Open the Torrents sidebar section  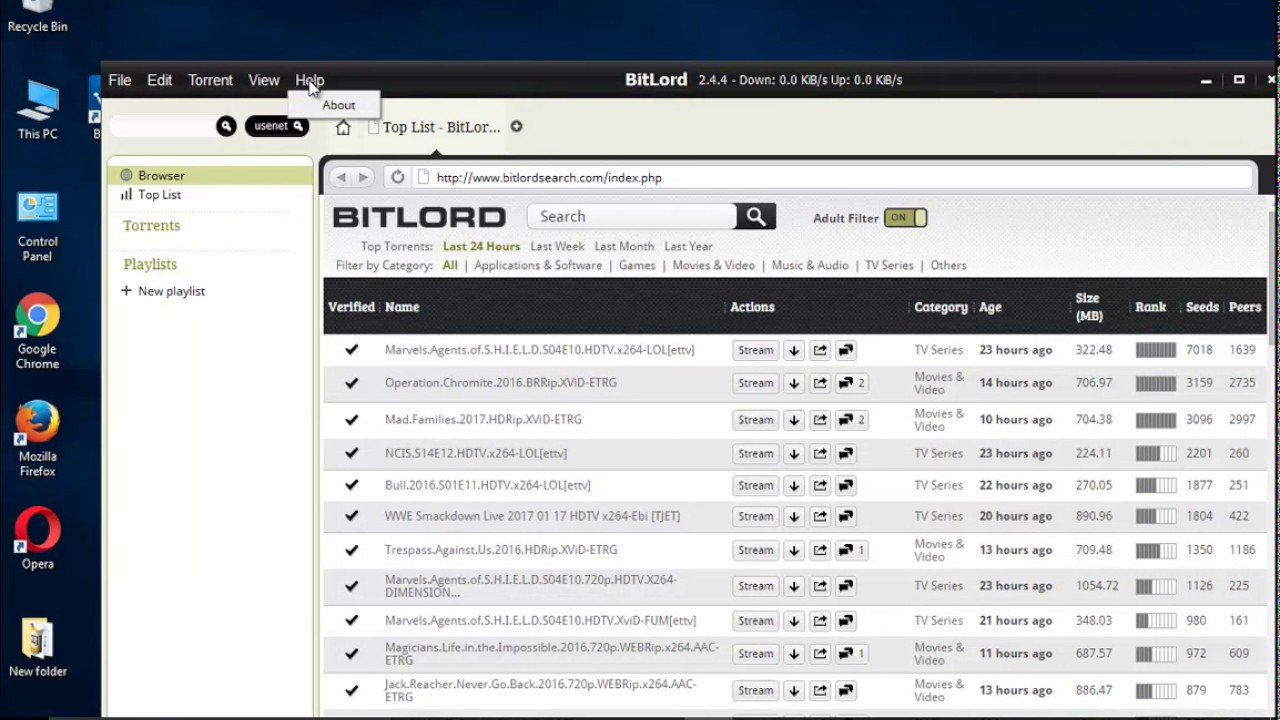click(x=151, y=226)
